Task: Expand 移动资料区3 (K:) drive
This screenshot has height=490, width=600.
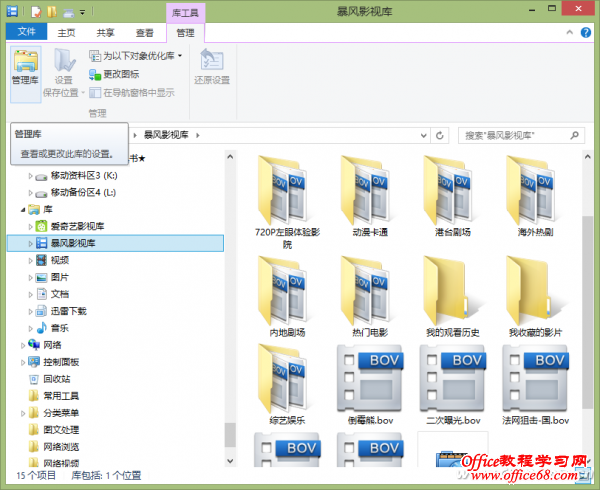Action: pos(30,176)
